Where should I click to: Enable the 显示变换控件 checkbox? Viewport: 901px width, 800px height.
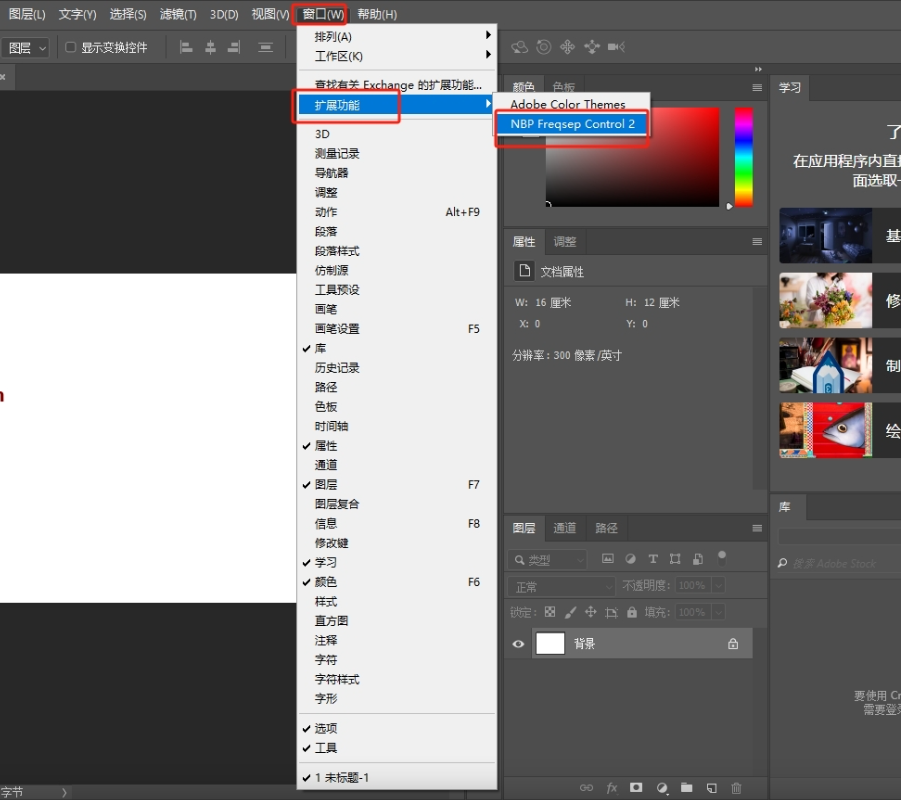70,47
